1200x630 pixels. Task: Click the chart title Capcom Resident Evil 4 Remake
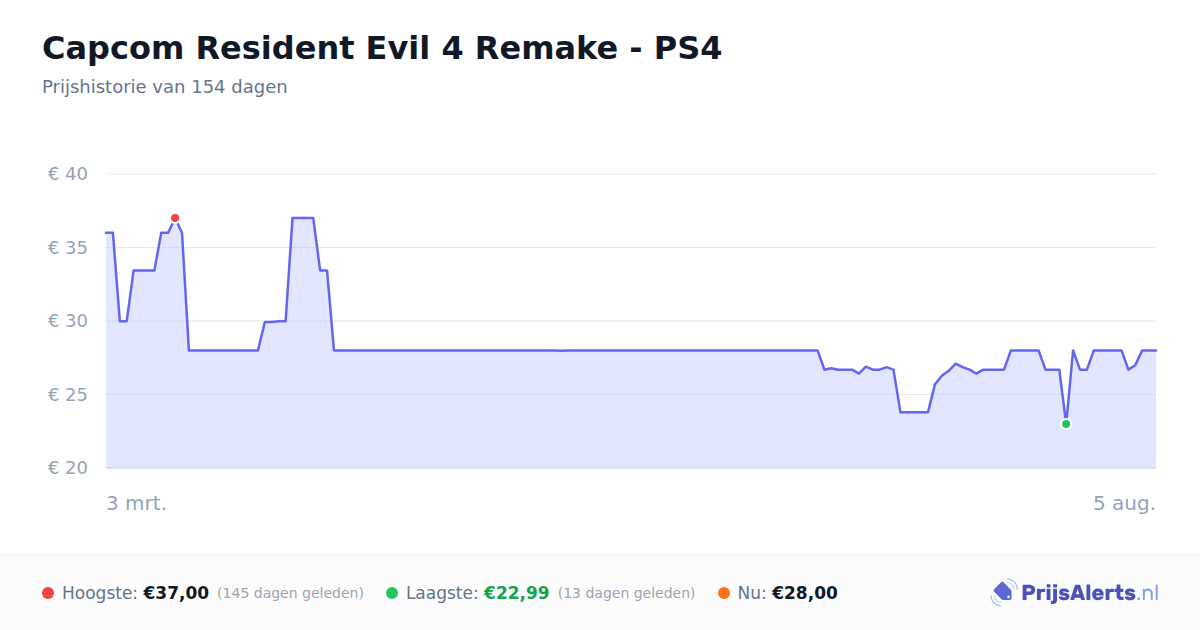point(382,48)
